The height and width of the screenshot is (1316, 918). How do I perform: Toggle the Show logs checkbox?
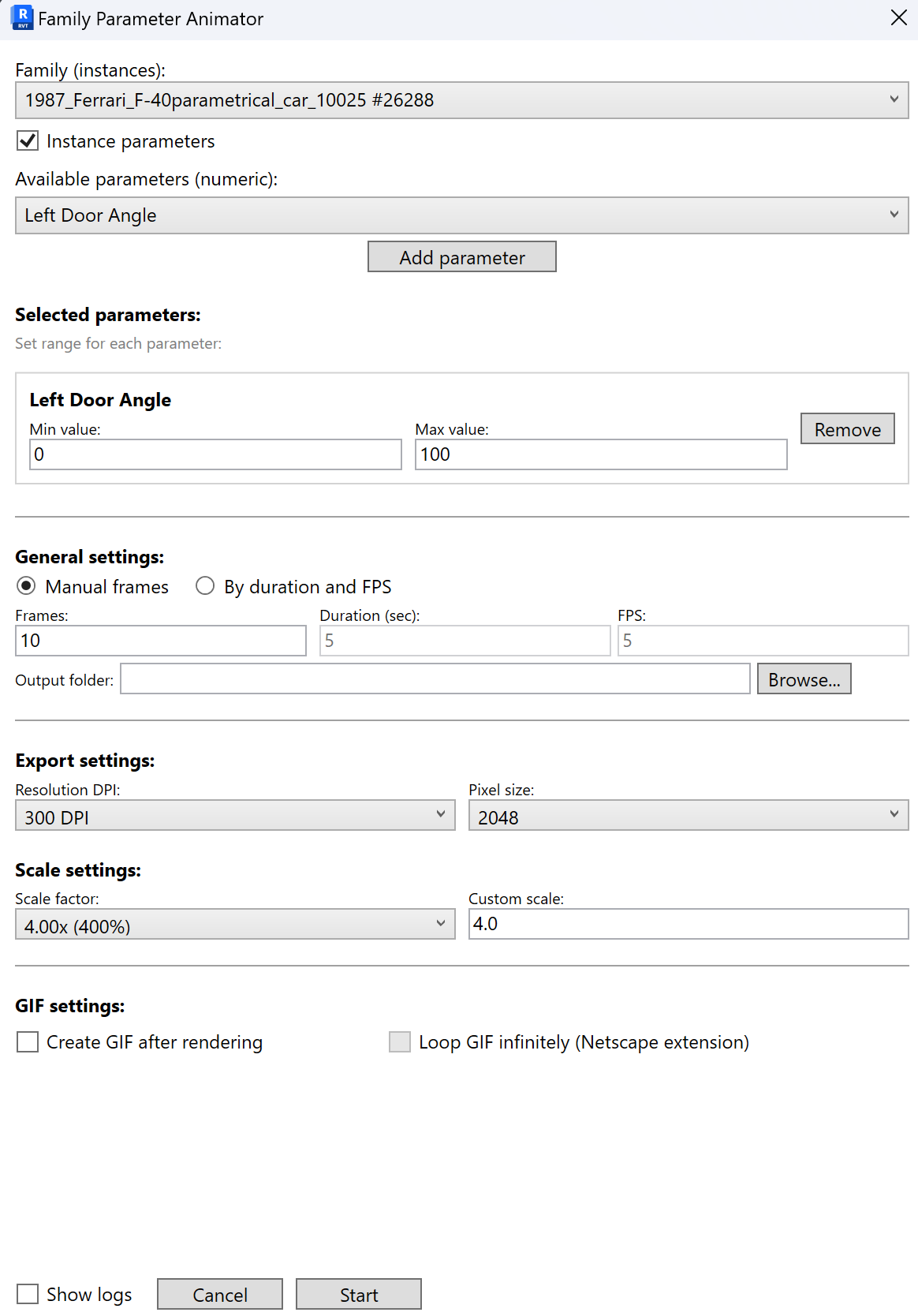coord(28,1294)
